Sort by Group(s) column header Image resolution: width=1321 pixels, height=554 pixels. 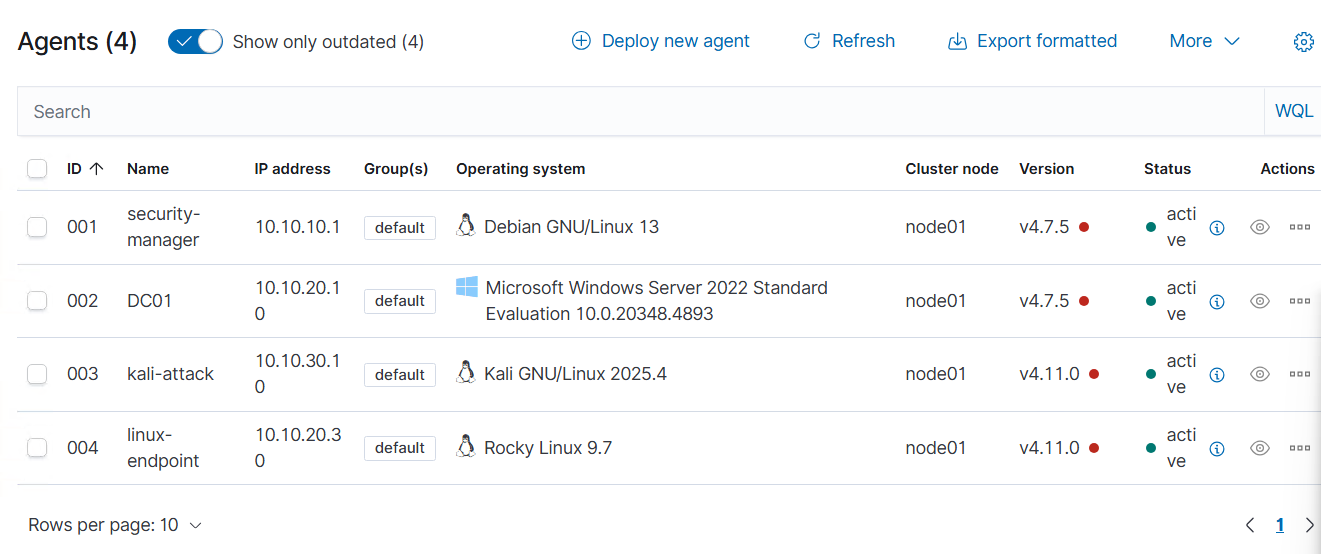[x=396, y=169]
